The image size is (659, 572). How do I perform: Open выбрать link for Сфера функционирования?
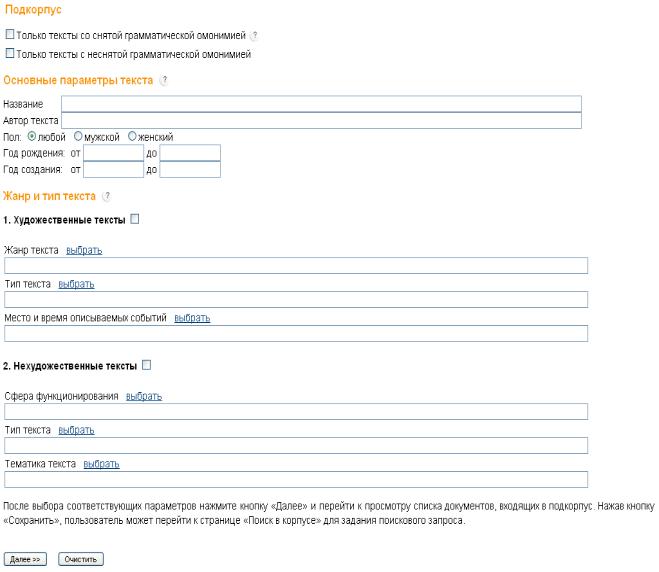pyautogui.click(x=144, y=396)
